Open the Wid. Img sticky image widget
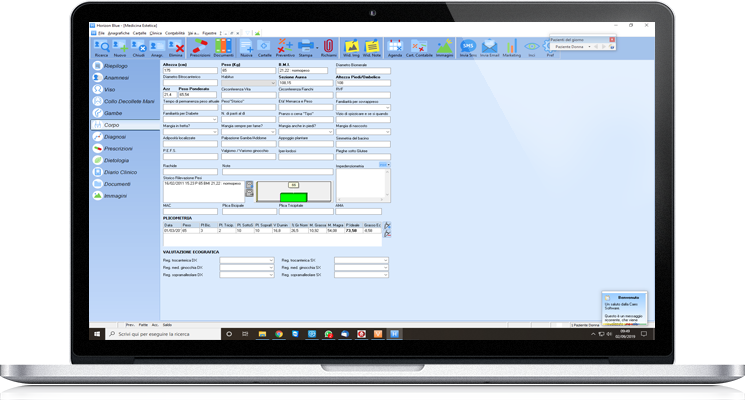Image resolution: width=745 pixels, height=400 pixels. coord(351,48)
